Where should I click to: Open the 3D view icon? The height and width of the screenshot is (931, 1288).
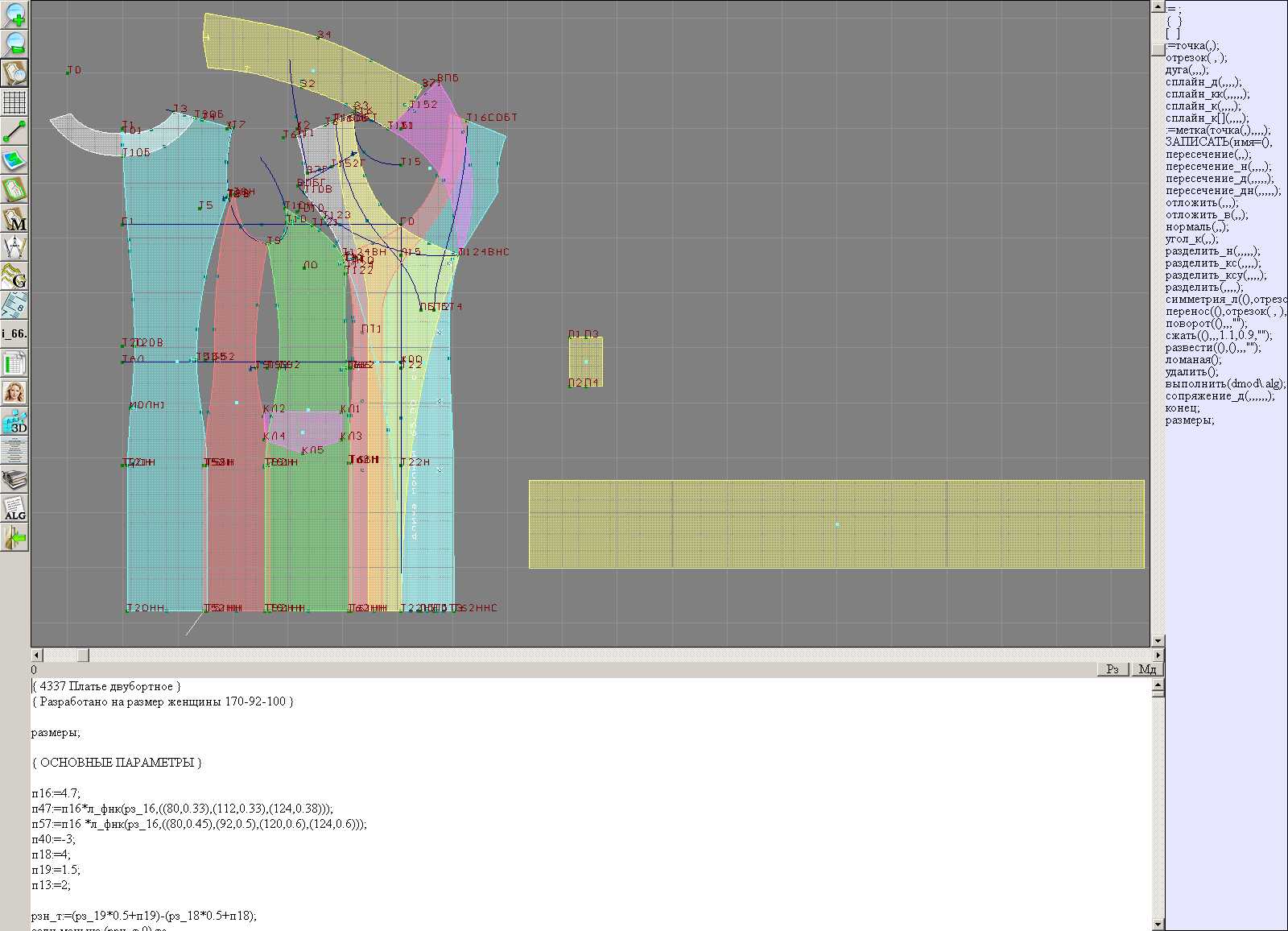pyautogui.click(x=14, y=421)
